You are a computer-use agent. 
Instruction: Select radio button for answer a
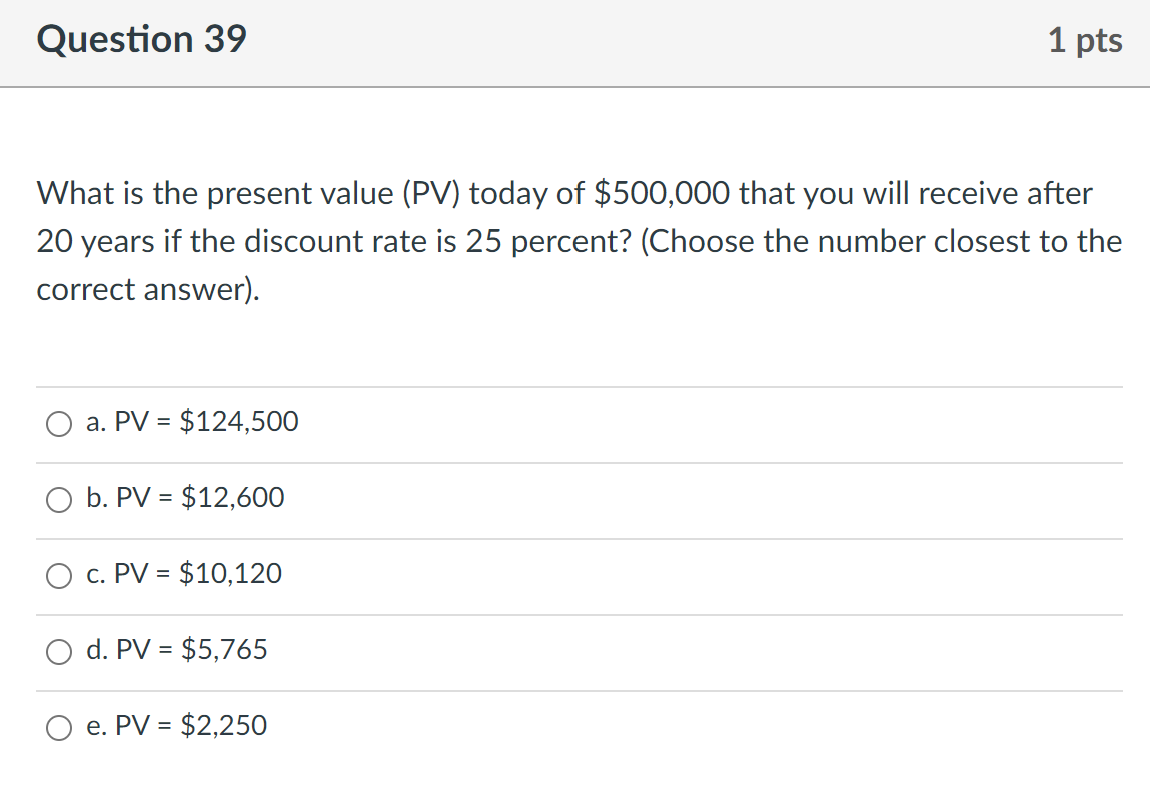coord(59,424)
